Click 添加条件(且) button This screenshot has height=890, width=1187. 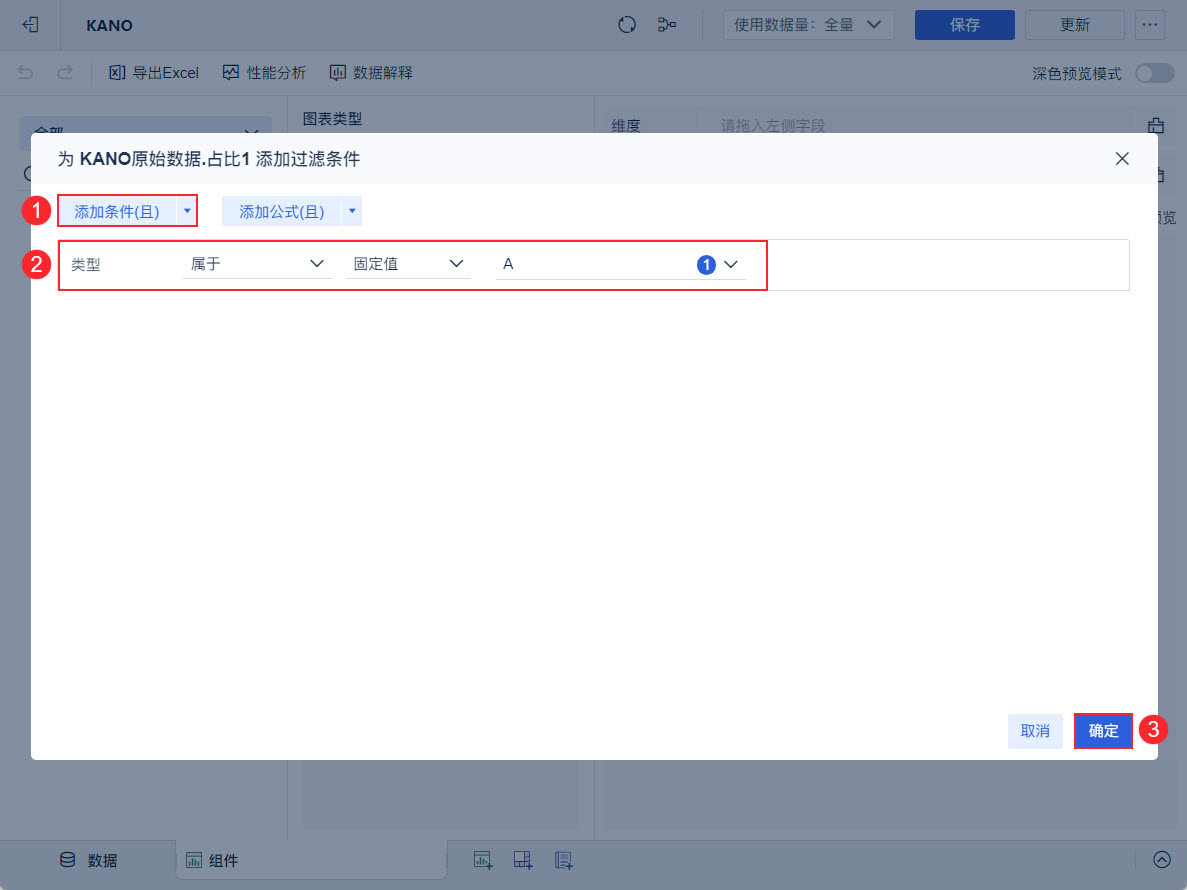[x=117, y=211]
